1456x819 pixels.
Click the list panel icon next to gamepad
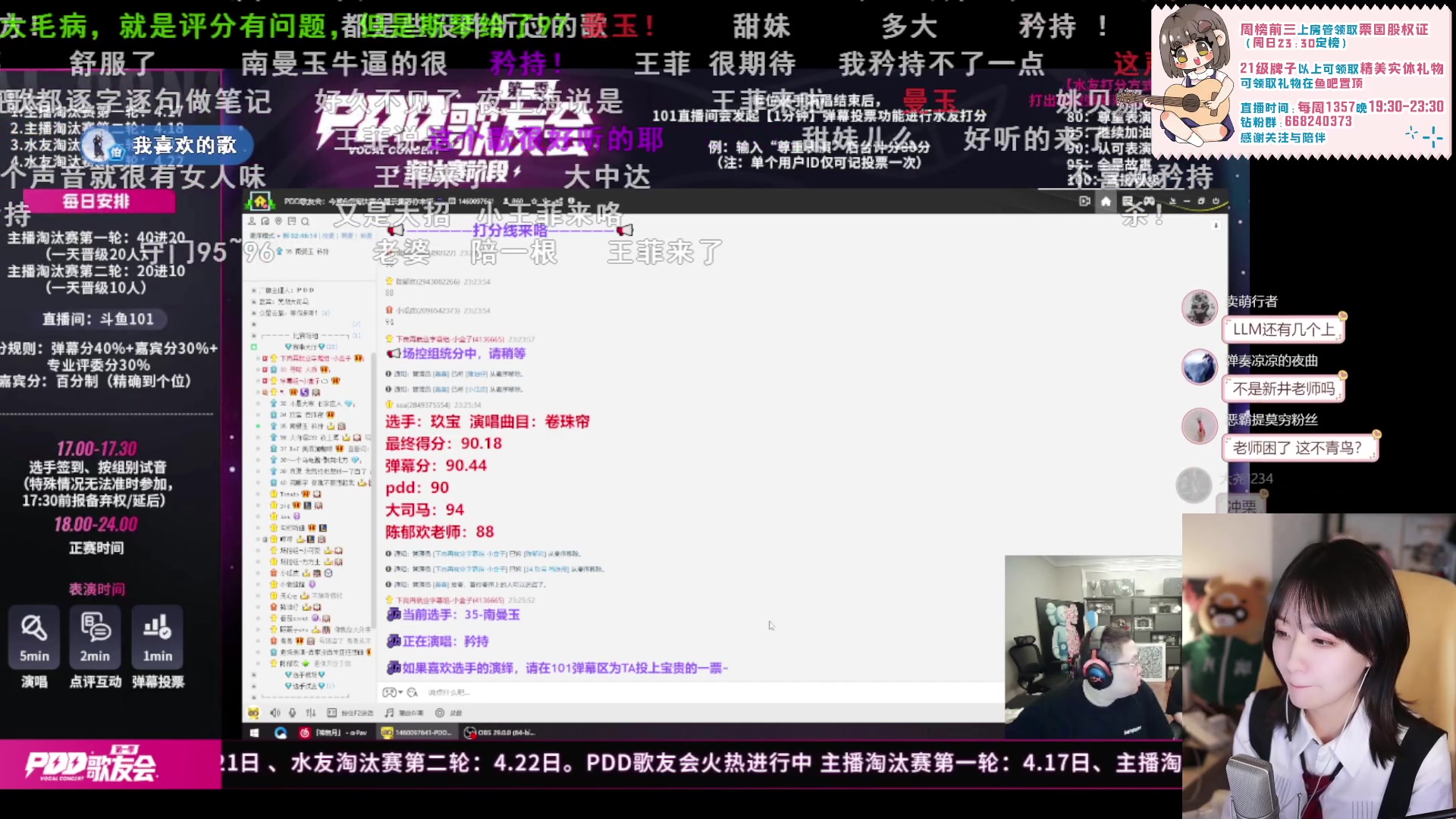[1128, 201]
